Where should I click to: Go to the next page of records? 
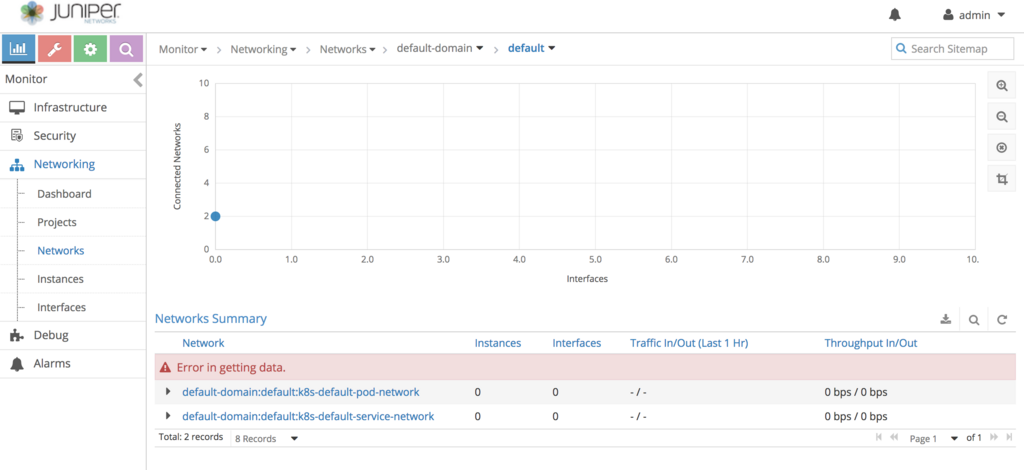coord(995,437)
